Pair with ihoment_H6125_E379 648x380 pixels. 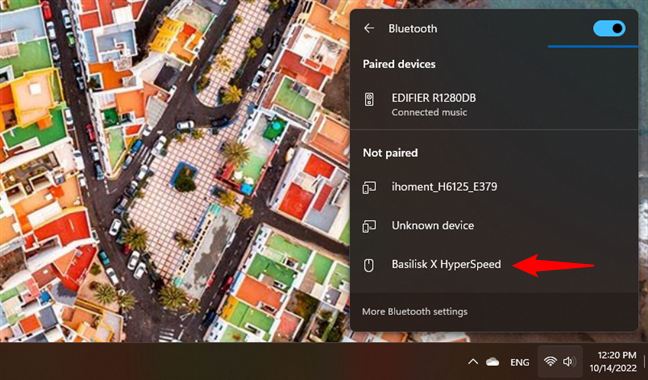(494, 187)
